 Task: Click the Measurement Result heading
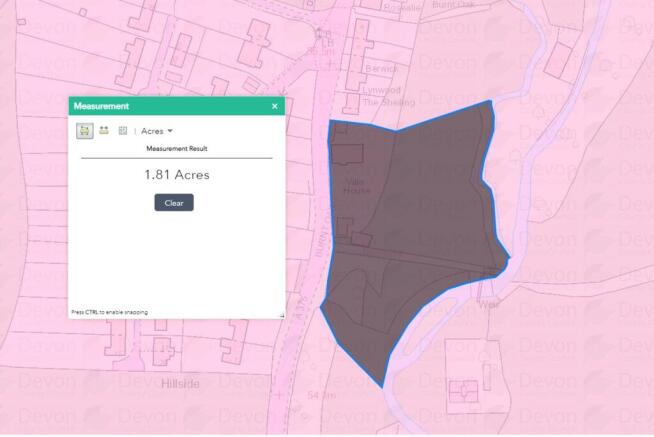pos(176,148)
